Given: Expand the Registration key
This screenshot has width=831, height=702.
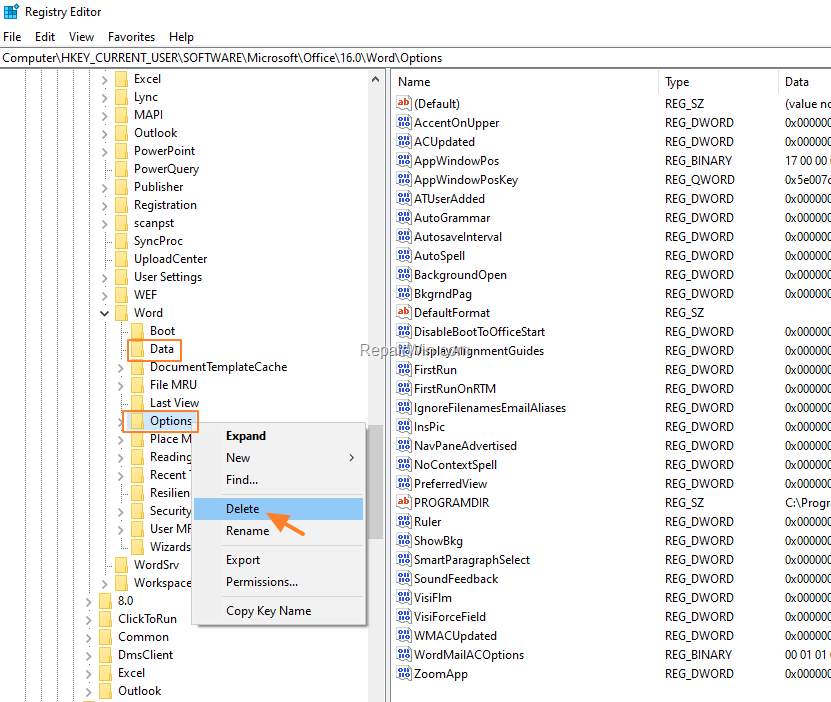Looking at the screenshot, I should [x=104, y=206].
